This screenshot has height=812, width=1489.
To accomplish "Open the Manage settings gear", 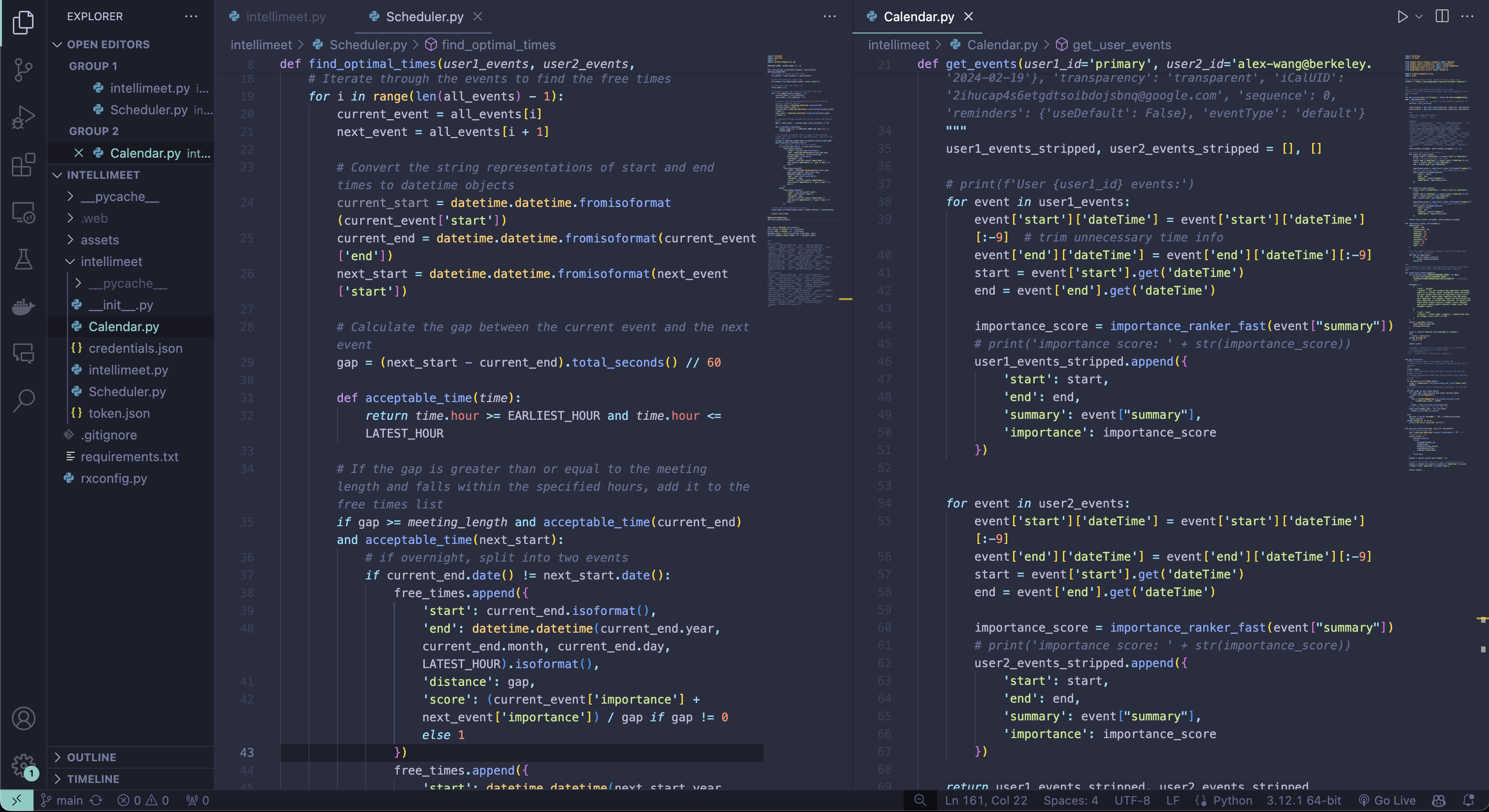I will coord(23,765).
